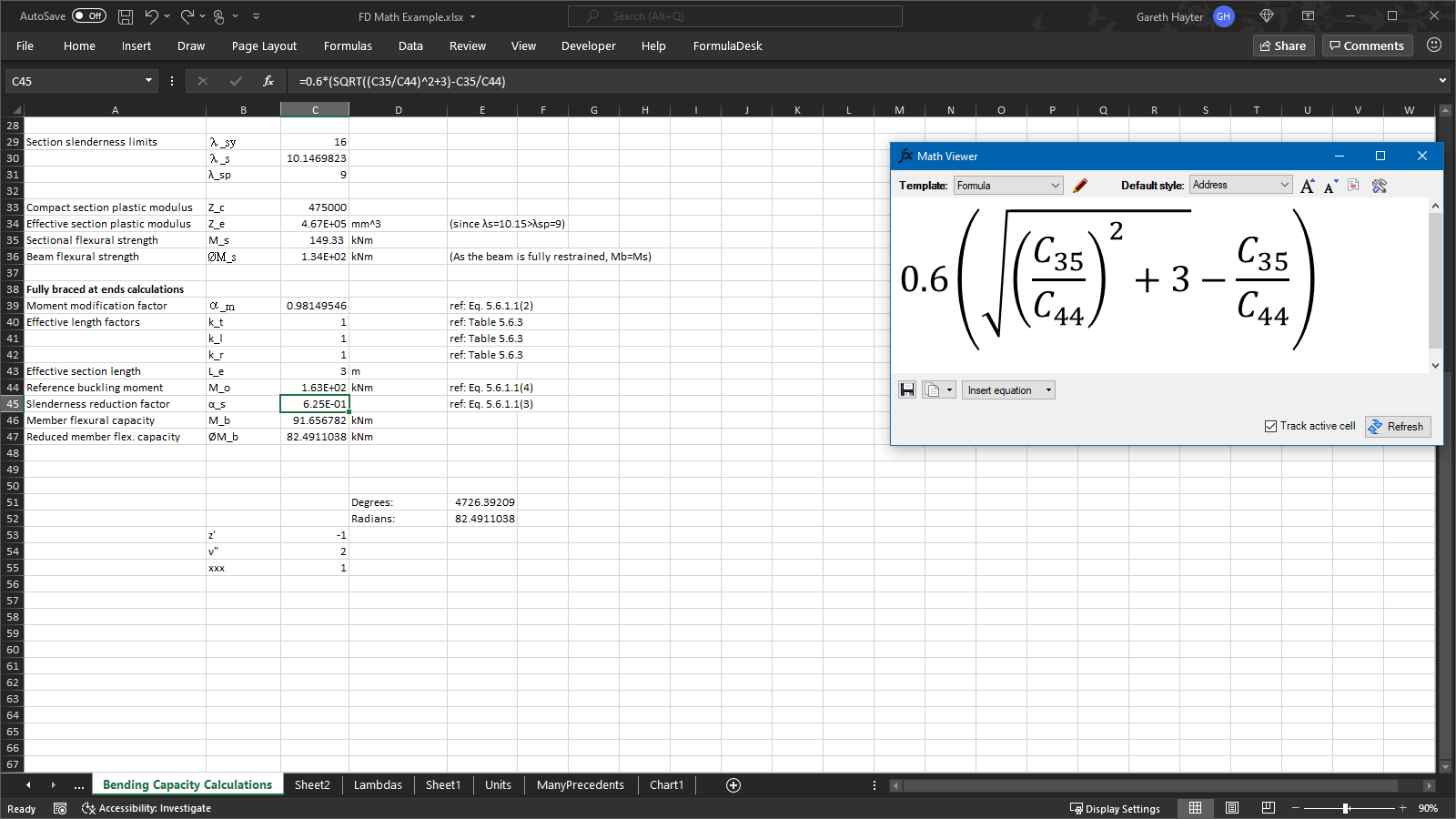Decrease font size in Math Viewer
The image size is (1456, 819).
pyautogui.click(x=1330, y=186)
